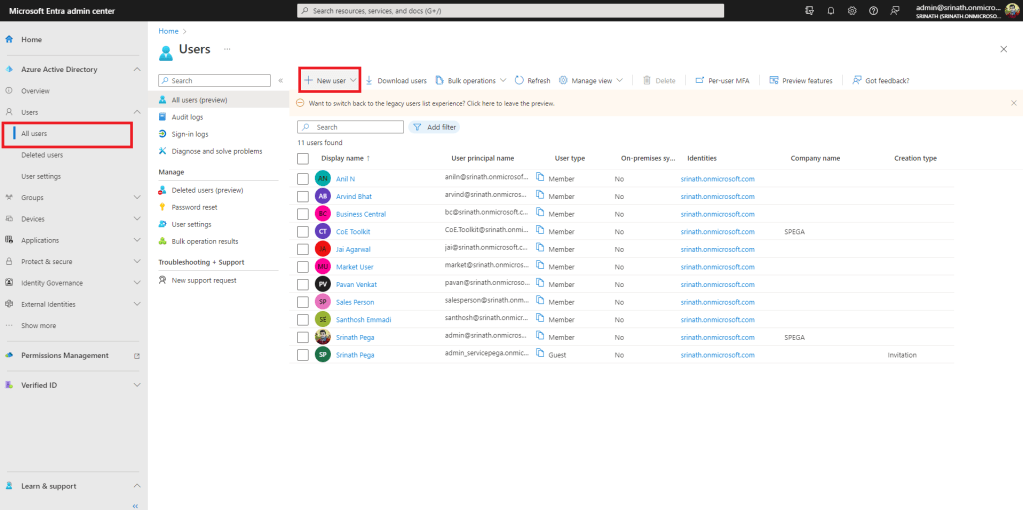Click the Add filter button
This screenshot has width=1023, height=510.
coord(434,127)
